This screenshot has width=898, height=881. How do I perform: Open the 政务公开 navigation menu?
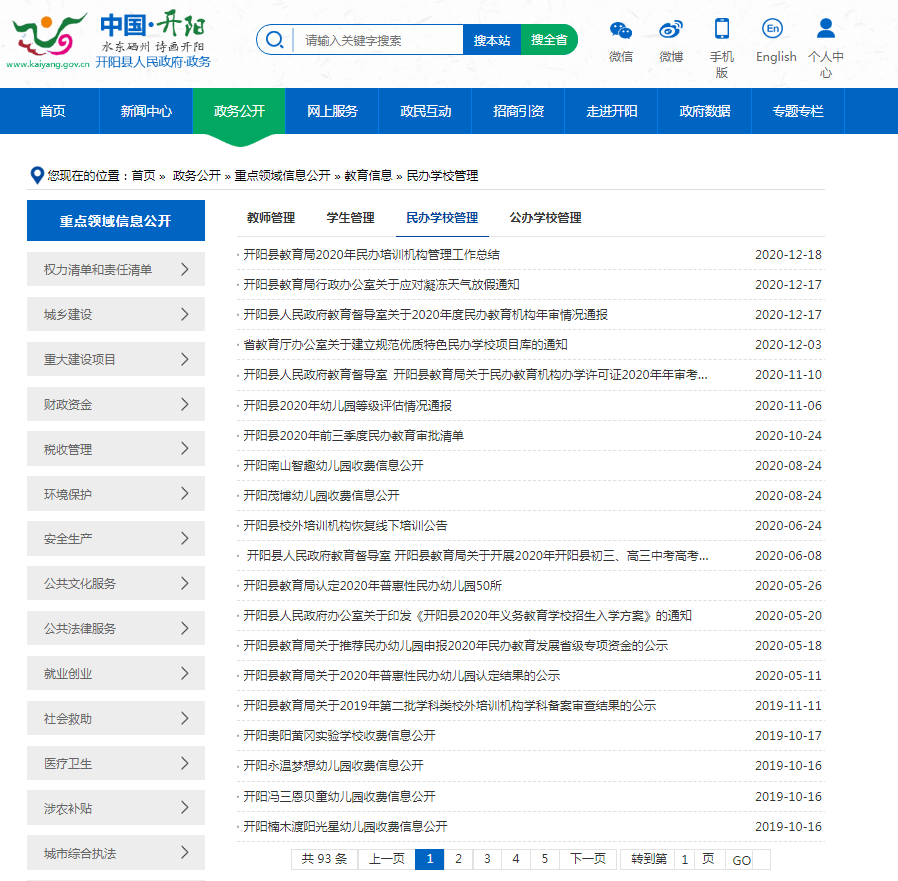[x=239, y=111]
